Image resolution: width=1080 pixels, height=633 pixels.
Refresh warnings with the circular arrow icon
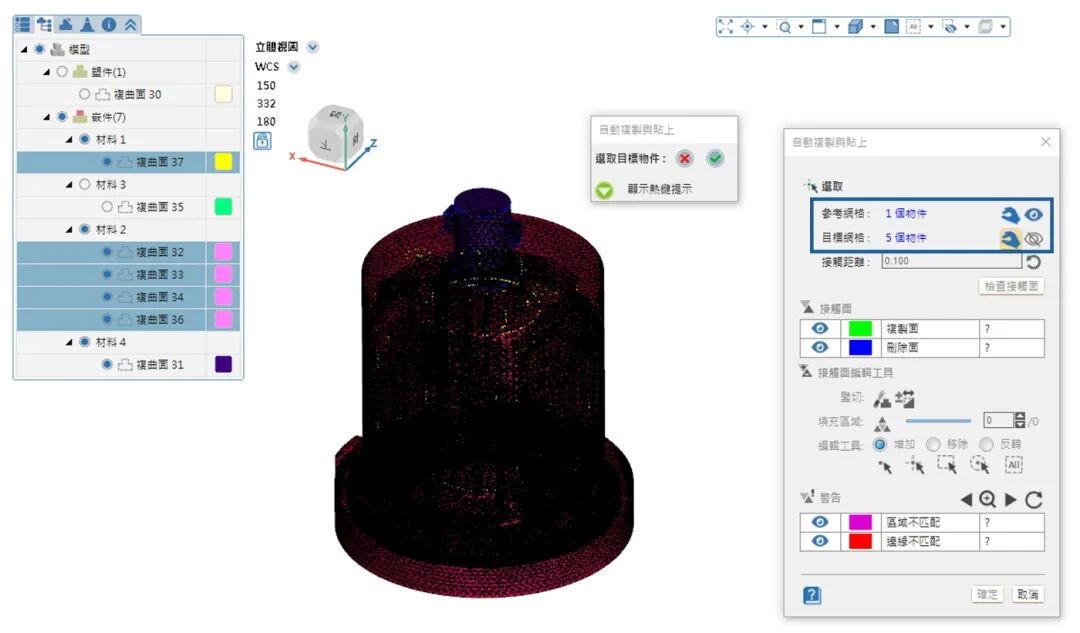(x=1034, y=499)
